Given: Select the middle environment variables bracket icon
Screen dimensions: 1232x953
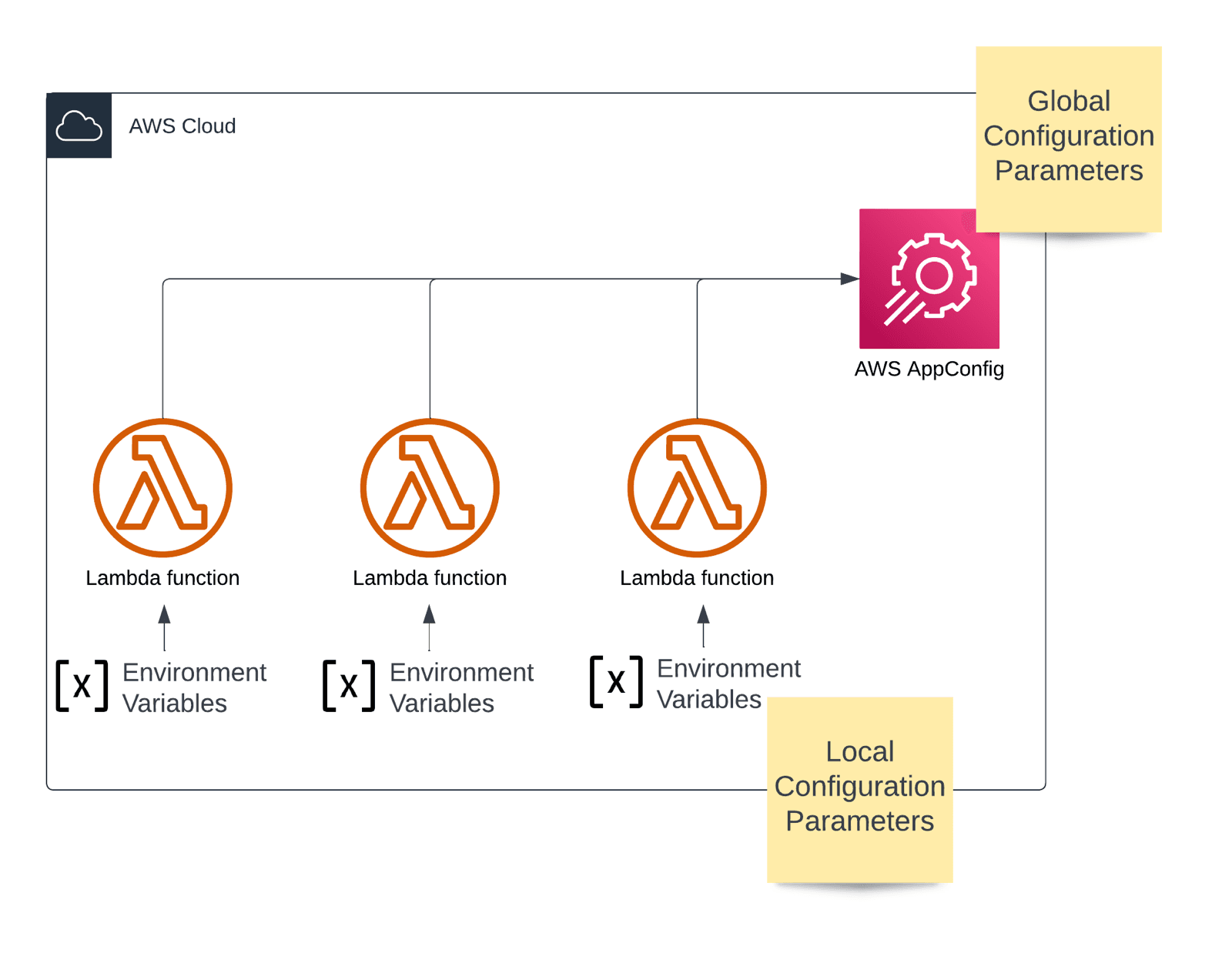Looking at the screenshot, I should point(349,685).
